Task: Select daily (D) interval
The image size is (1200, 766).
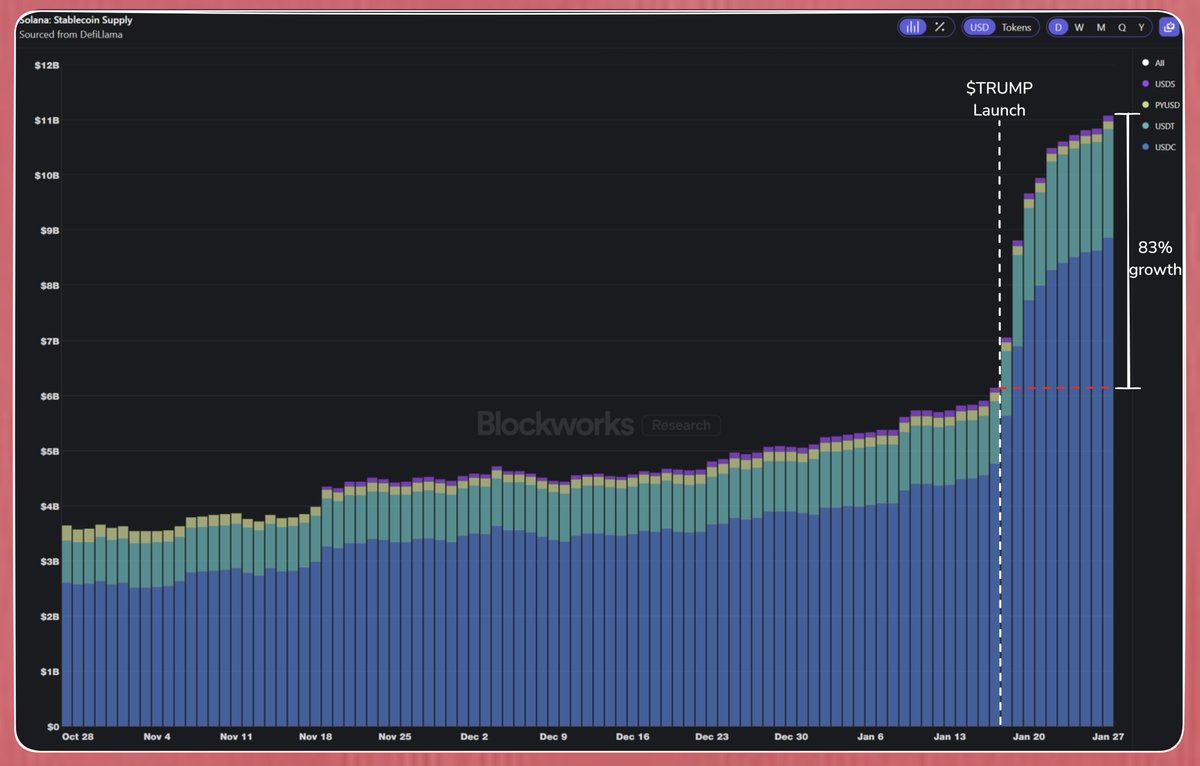Action: (x=1058, y=27)
